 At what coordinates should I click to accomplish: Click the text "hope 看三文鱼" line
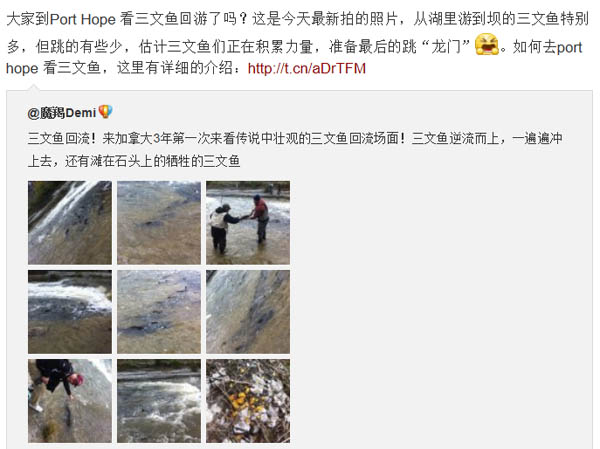[53, 69]
